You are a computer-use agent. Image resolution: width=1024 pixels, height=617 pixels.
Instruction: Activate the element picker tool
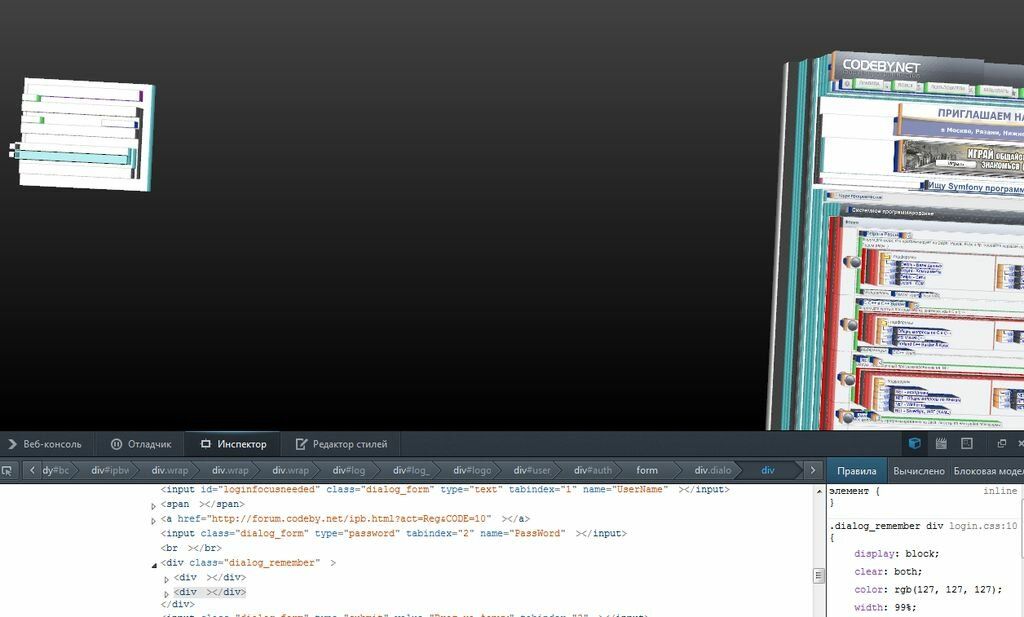tap(8, 470)
